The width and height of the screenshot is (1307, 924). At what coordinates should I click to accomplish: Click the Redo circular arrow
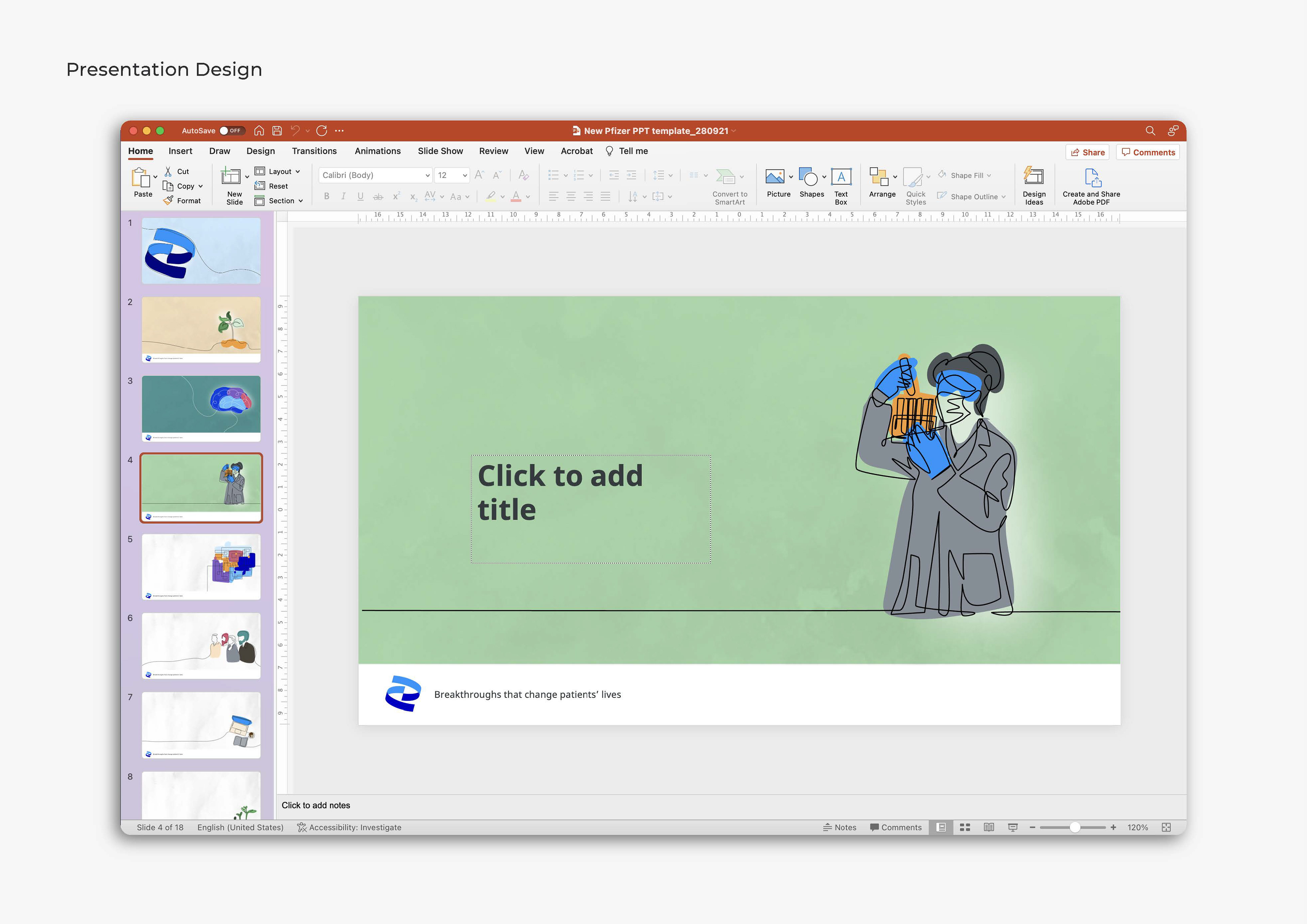(322, 130)
